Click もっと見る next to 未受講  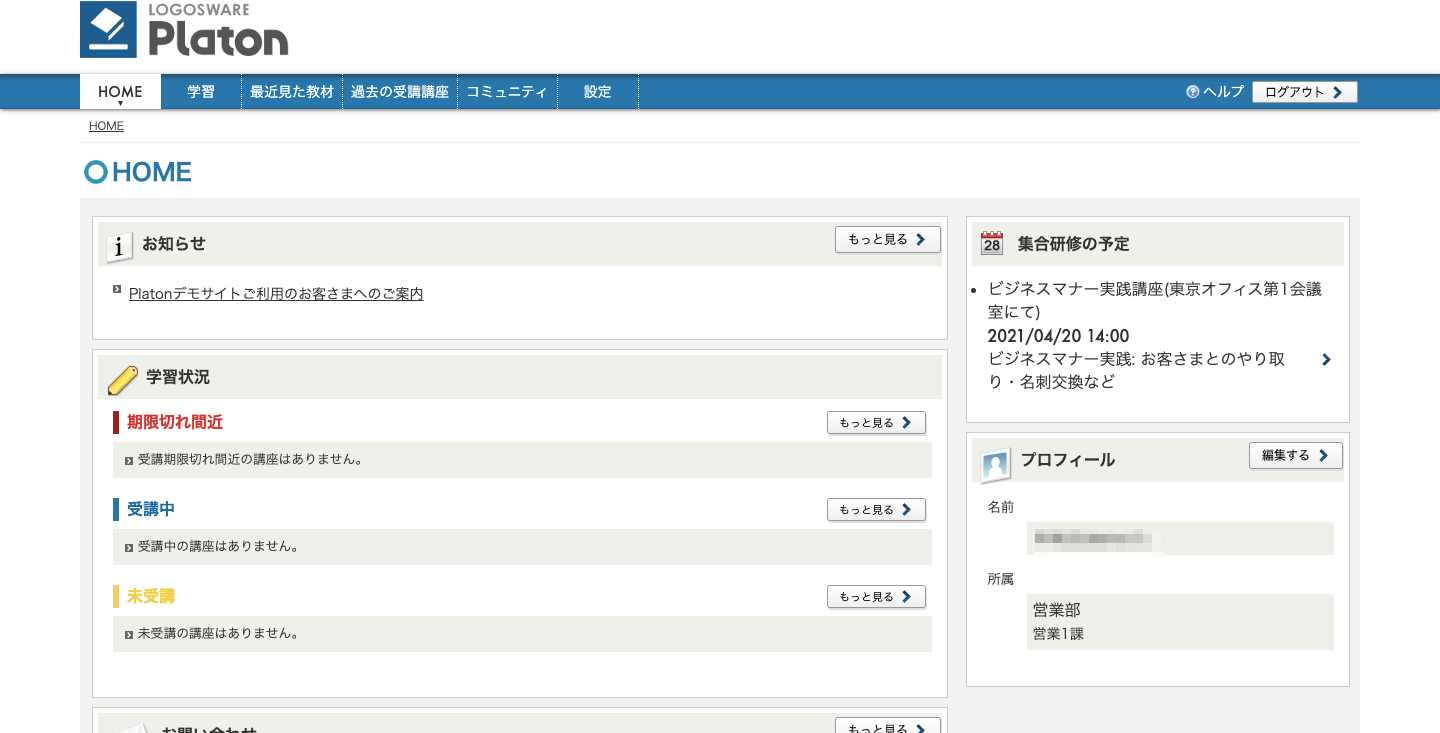pos(876,596)
